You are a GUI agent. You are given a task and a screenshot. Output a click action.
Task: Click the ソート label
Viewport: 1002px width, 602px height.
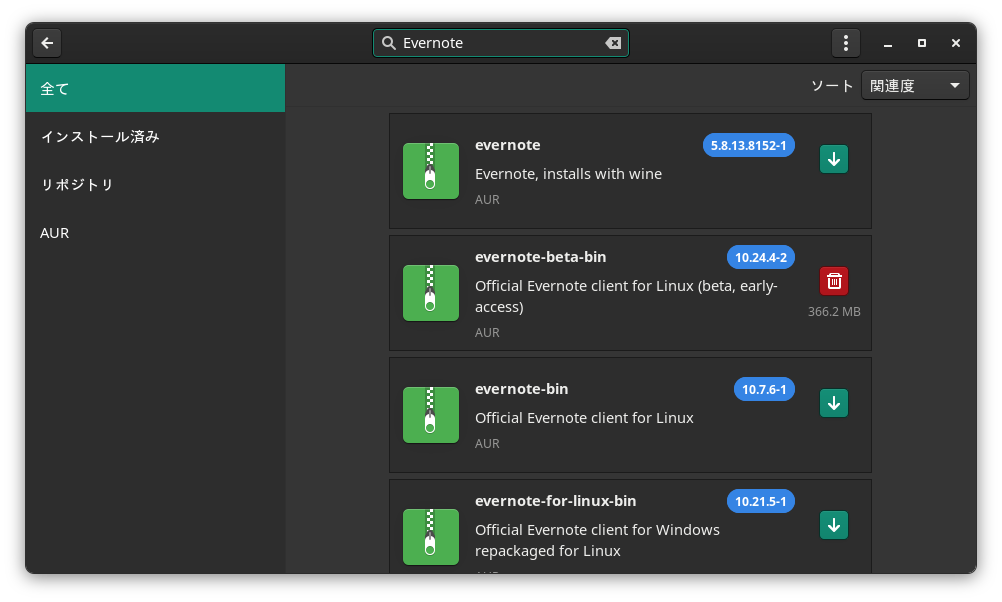[x=832, y=86]
